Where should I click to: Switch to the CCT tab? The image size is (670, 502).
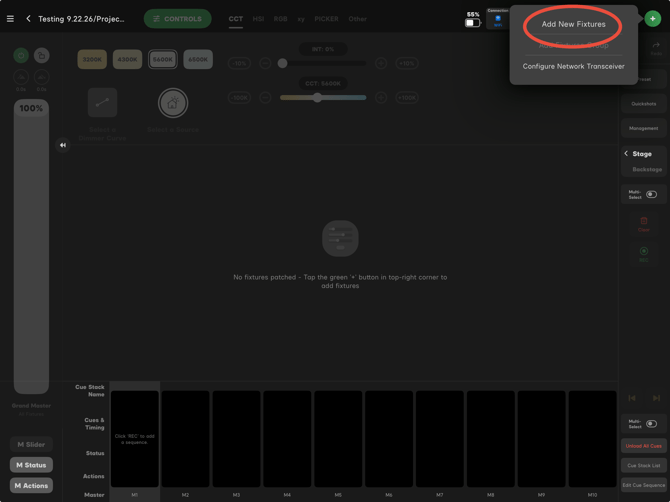point(235,19)
